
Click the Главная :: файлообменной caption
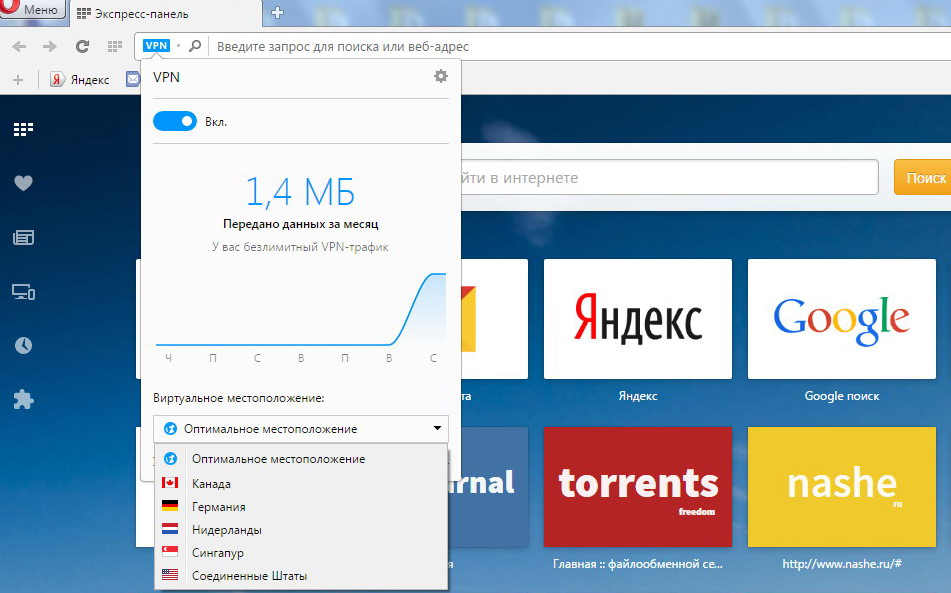point(638,564)
